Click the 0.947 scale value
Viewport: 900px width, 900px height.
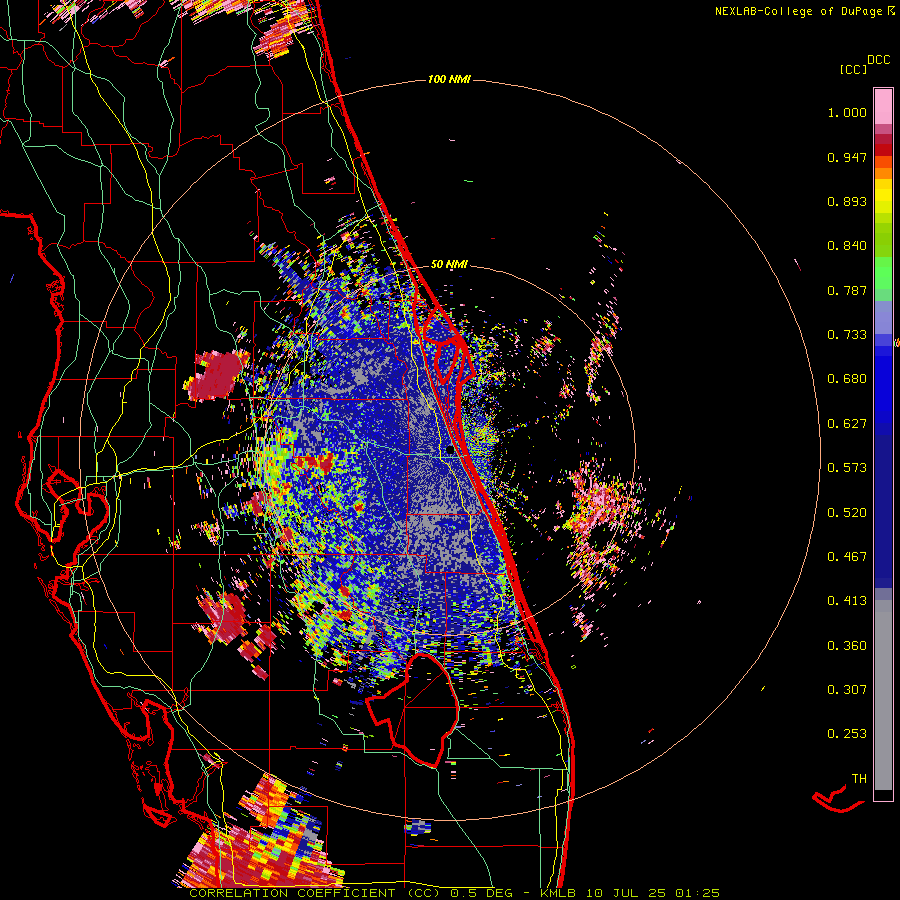click(847, 157)
